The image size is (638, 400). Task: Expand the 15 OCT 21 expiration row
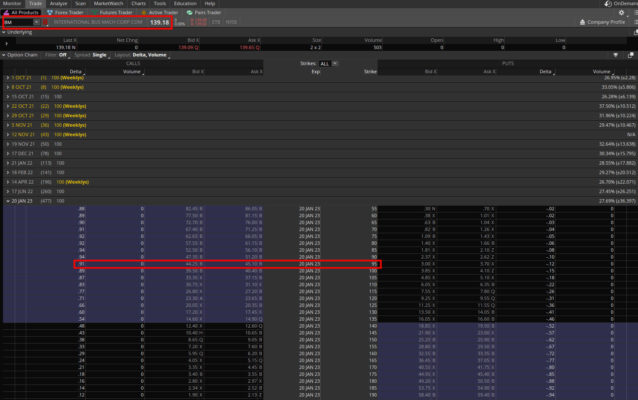point(9,97)
